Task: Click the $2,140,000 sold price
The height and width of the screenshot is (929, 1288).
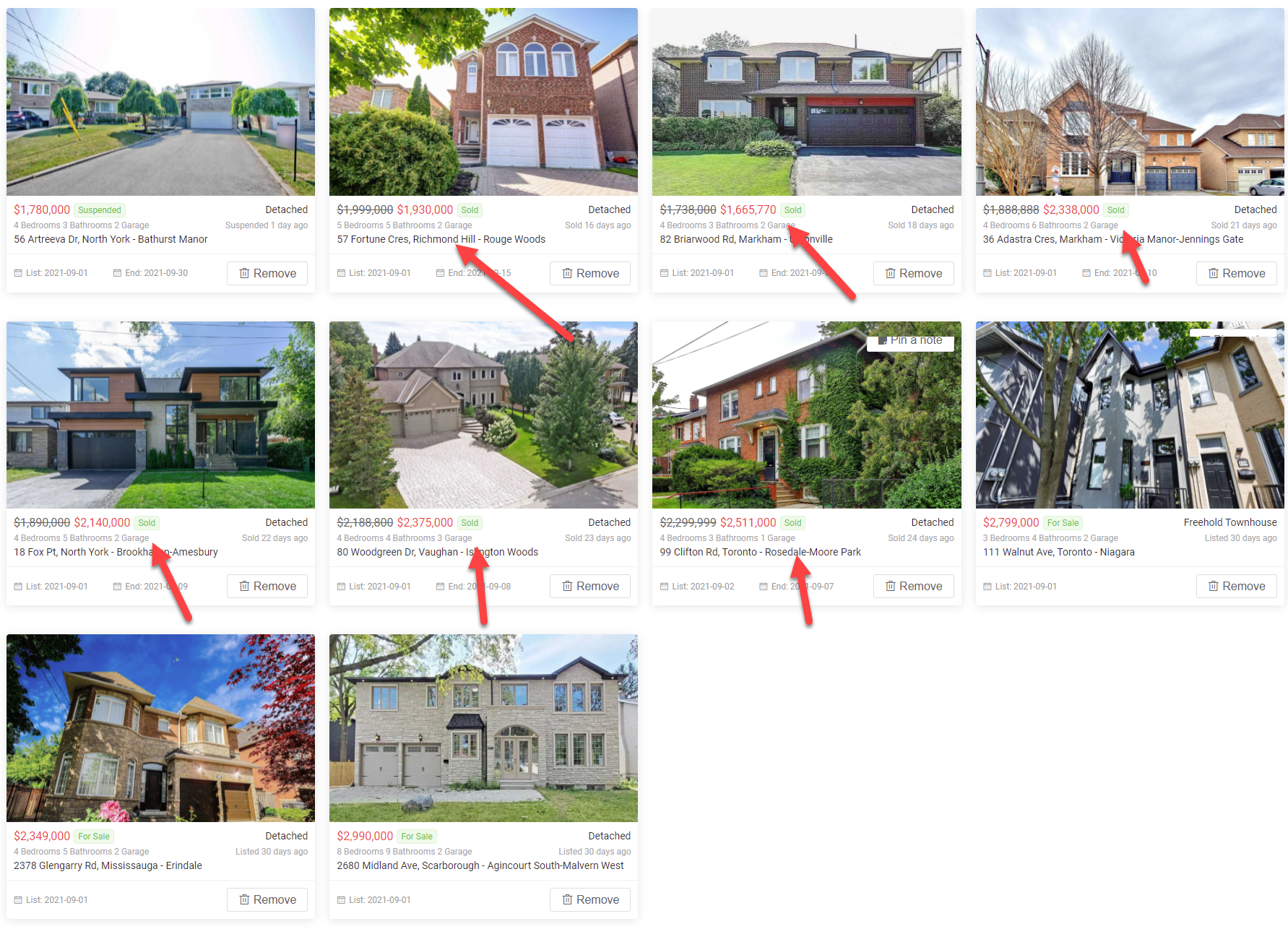Action: point(102,522)
